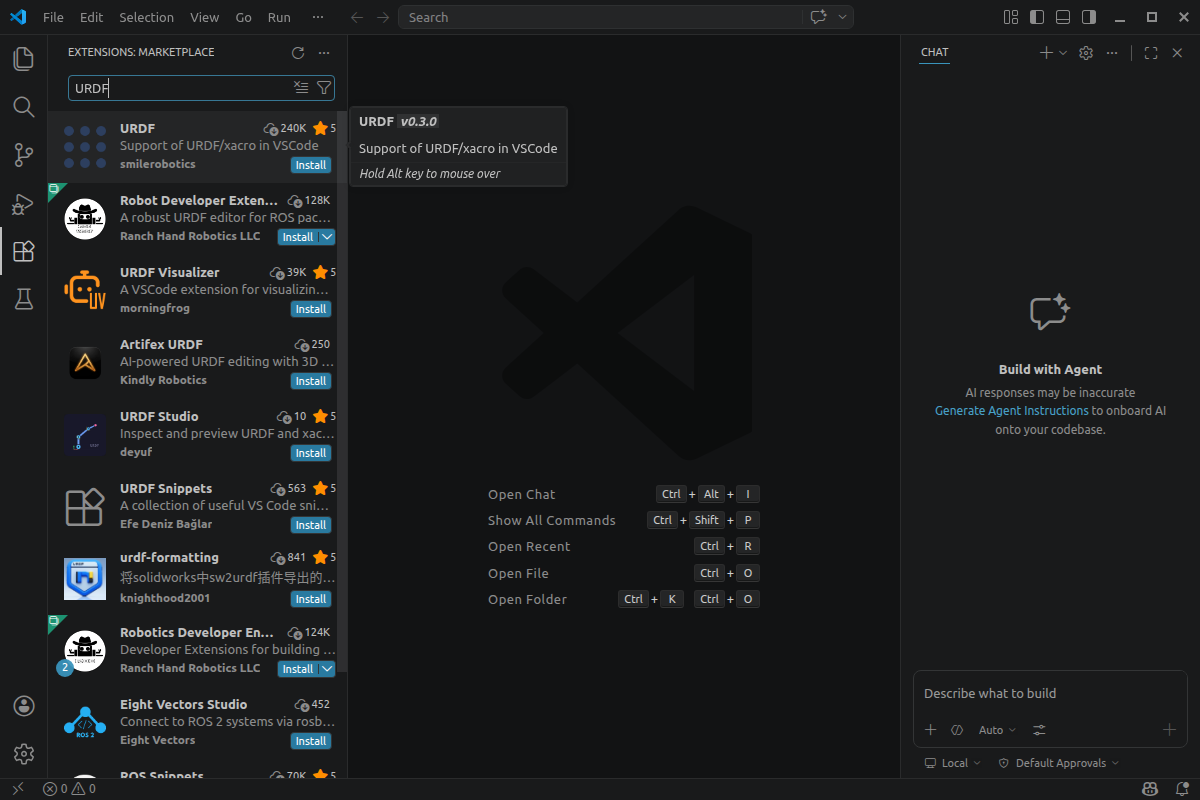Toggle the primary side bar
The width and height of the screenshot is (1200, 800).
1037,17
